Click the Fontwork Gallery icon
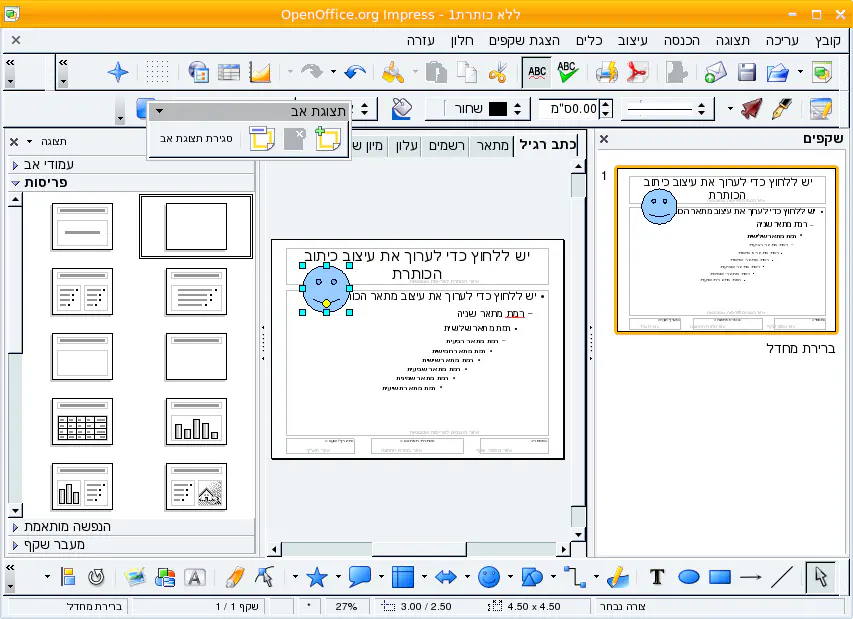The height and width of the screenshot is (619, 853). click(195, 576)
